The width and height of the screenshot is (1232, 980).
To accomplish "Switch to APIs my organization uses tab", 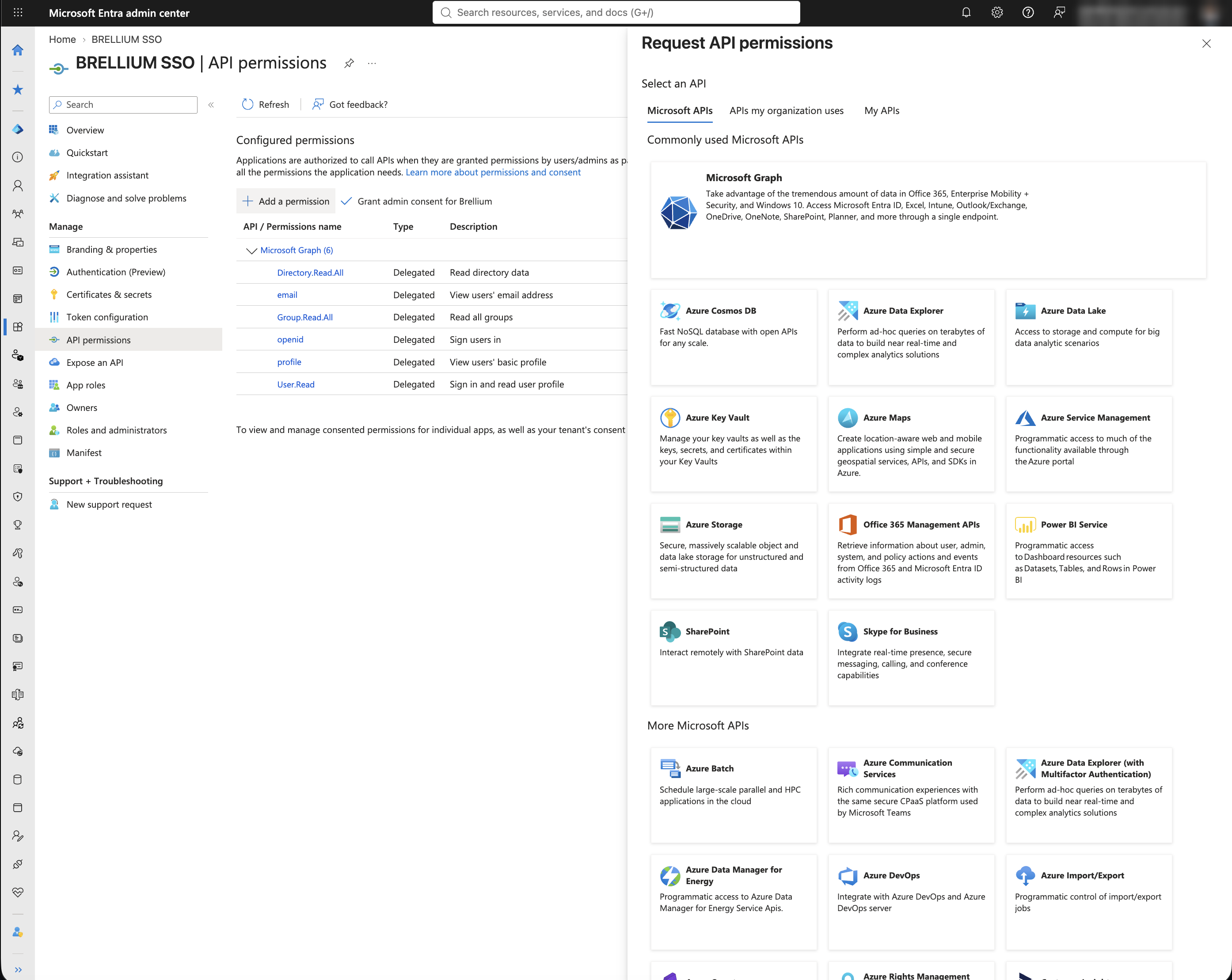I will (786, 111).
